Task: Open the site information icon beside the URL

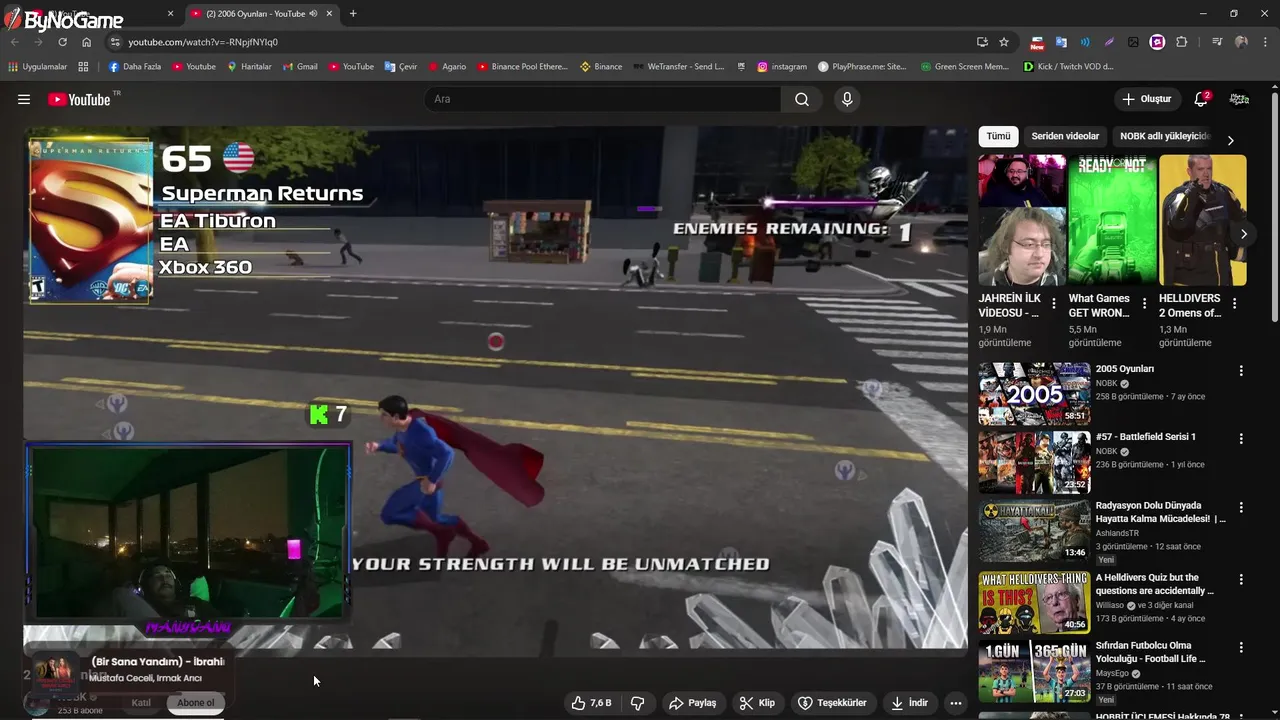Action: point(115,42)
